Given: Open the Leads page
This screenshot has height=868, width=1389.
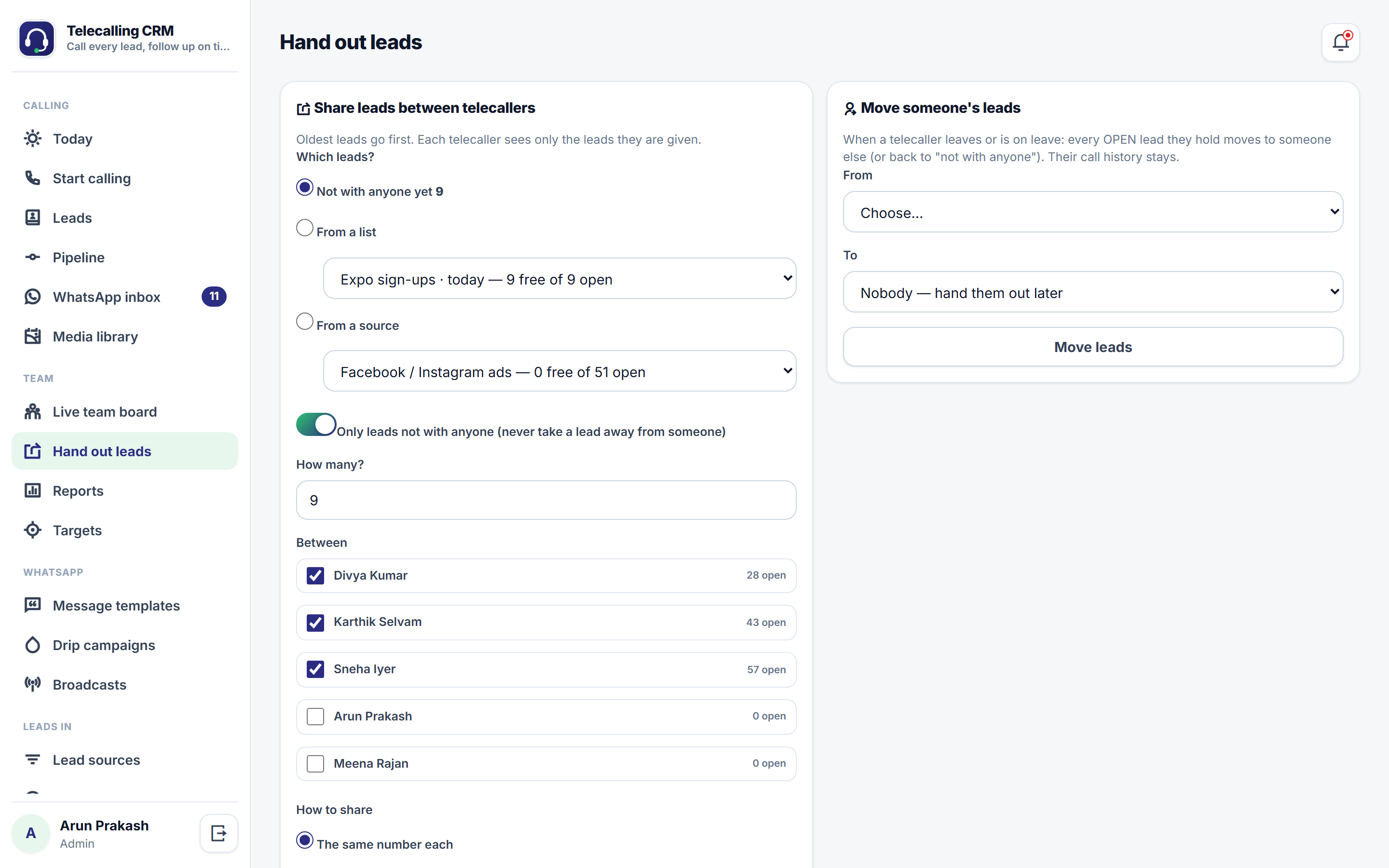Looking at the screenshot, I should click(x=124, y=217).
